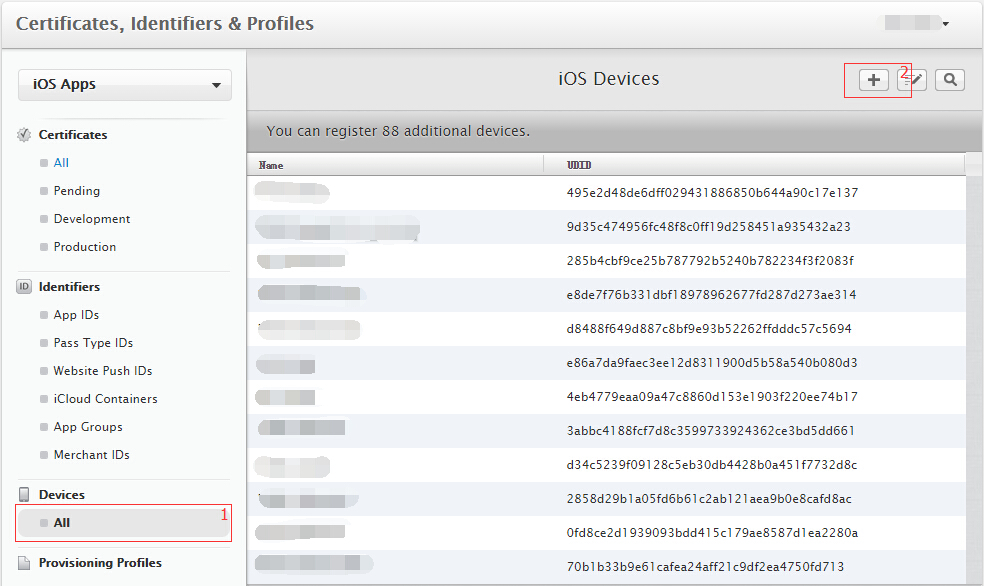Open Production certificates

pyautogui.click(x=85, y=247)
